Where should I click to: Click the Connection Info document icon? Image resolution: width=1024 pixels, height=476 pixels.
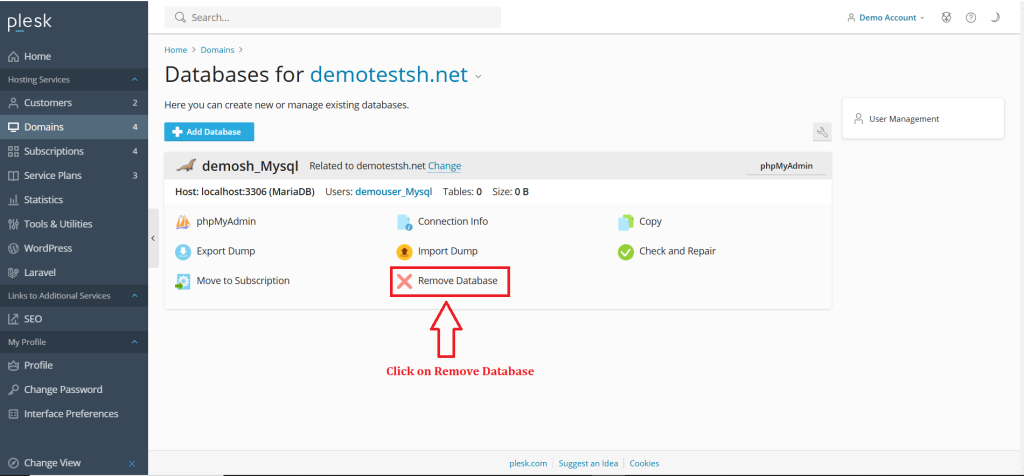[405, 223]
